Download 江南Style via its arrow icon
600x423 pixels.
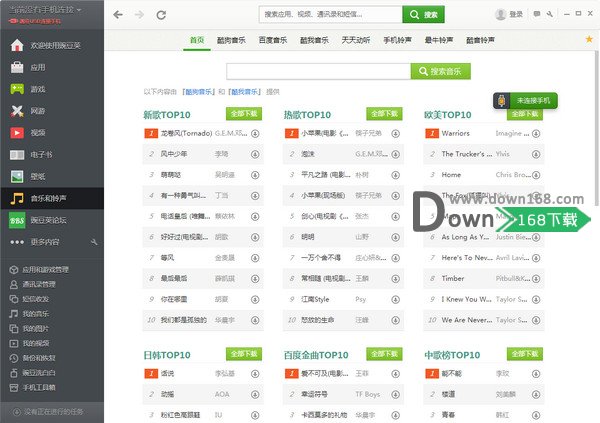pos(396,299)
